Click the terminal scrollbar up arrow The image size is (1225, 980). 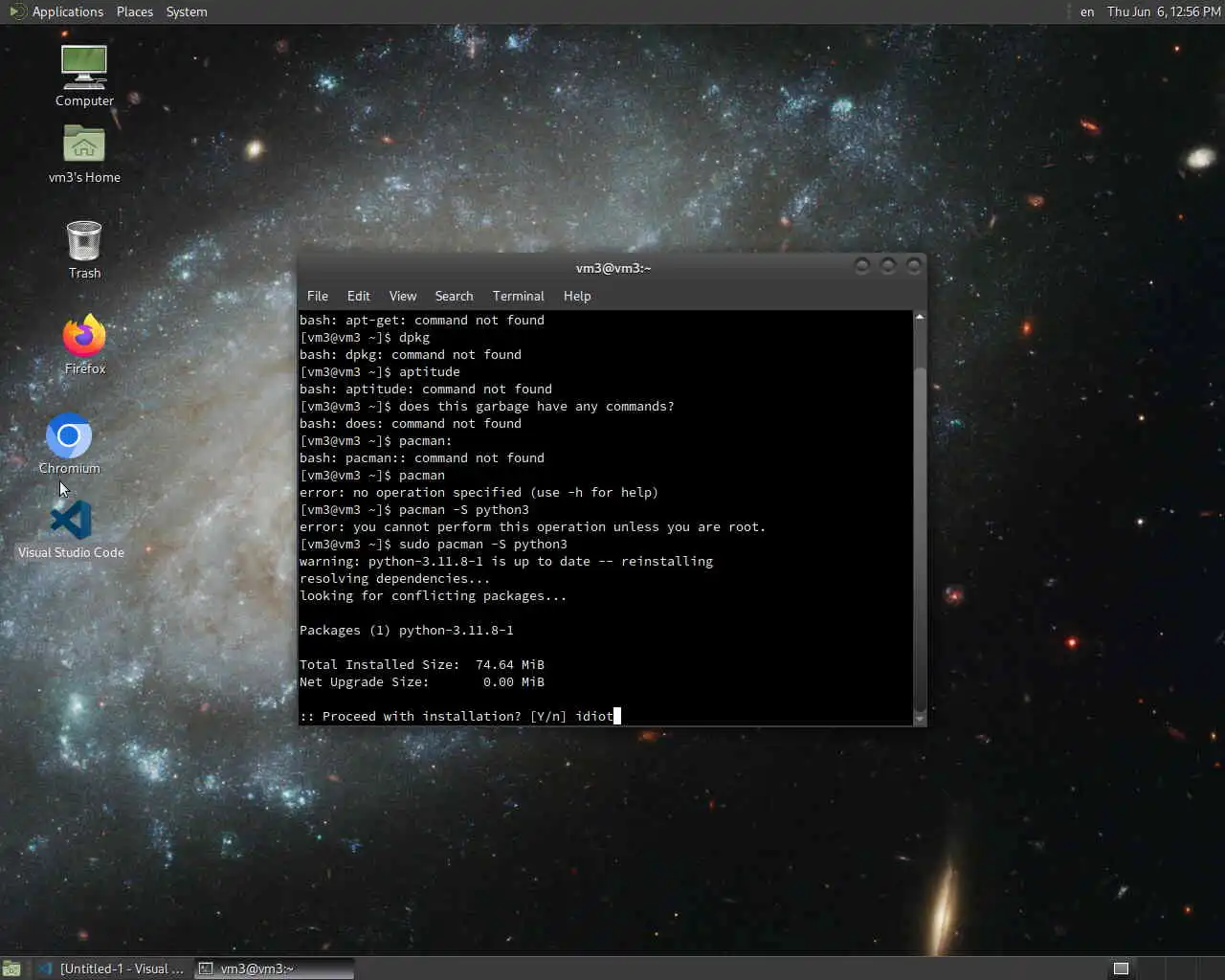pyautogui.click(x=920, y=317)
